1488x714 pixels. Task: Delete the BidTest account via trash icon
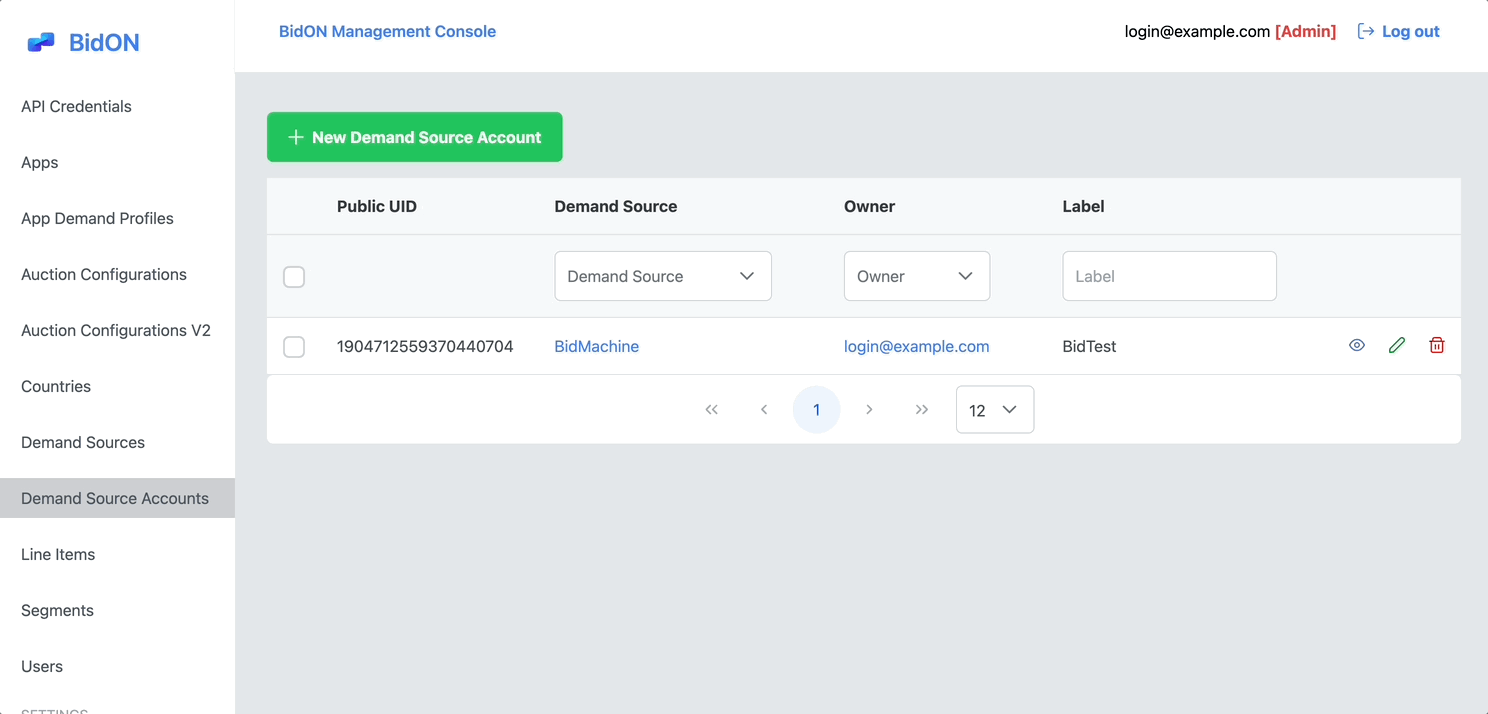click(1437, 345)
